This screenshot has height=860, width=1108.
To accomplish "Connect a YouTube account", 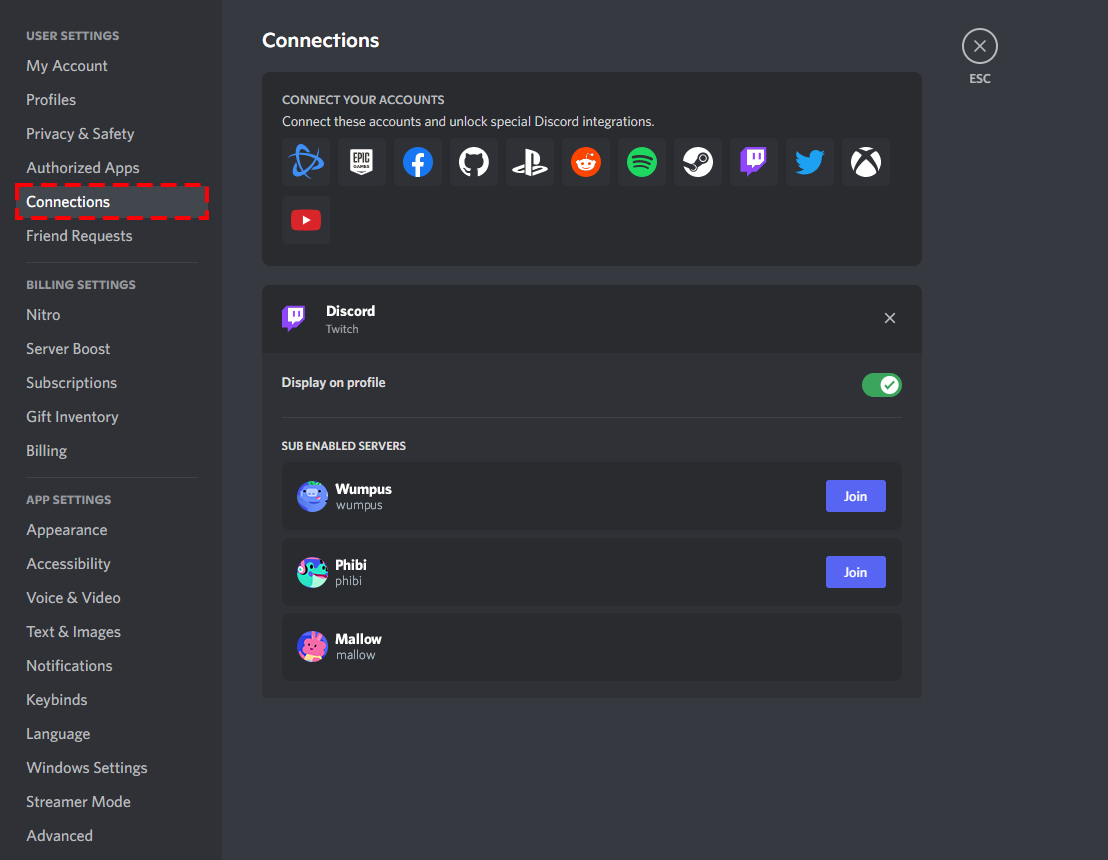I will point(306,220).
